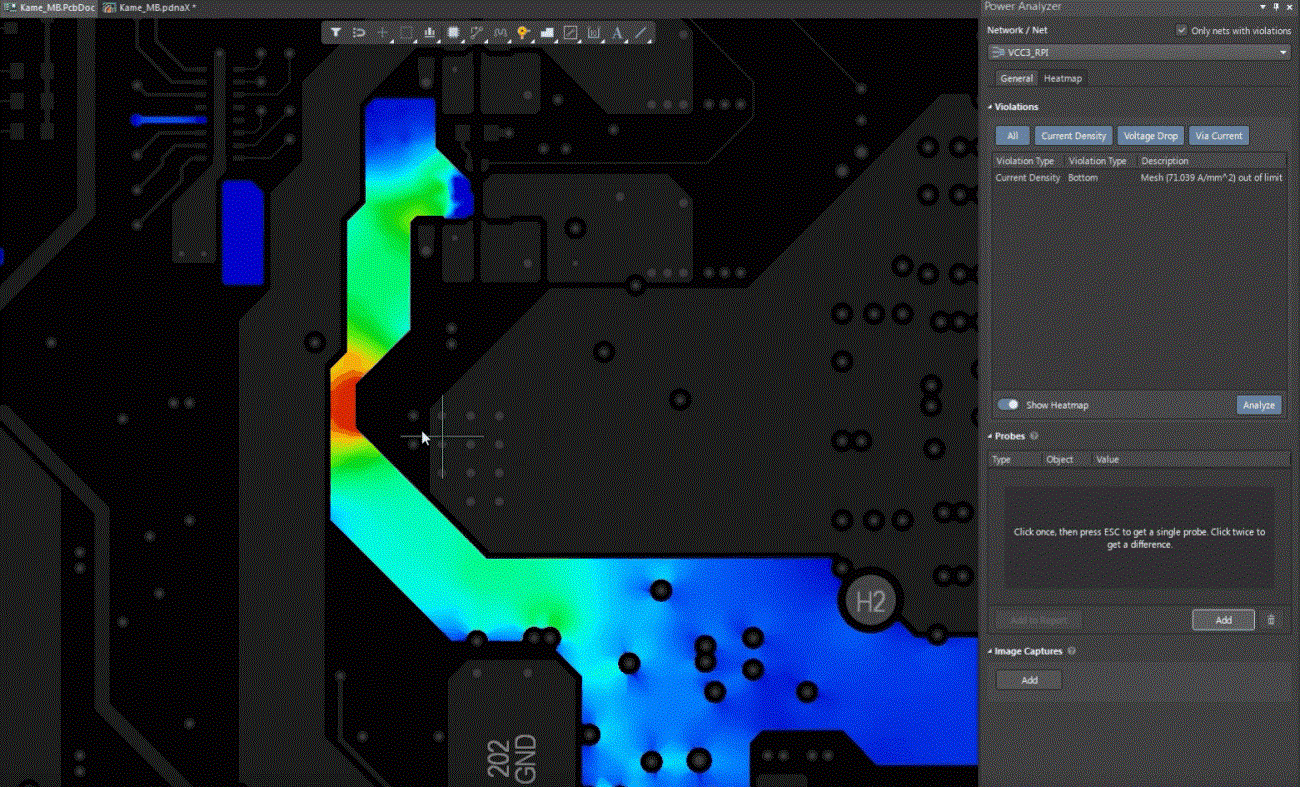This screenshot has width=1300, height=787.
Task: Collapse the Probes section
Action: pyautogui.click(x=990, y=436)
